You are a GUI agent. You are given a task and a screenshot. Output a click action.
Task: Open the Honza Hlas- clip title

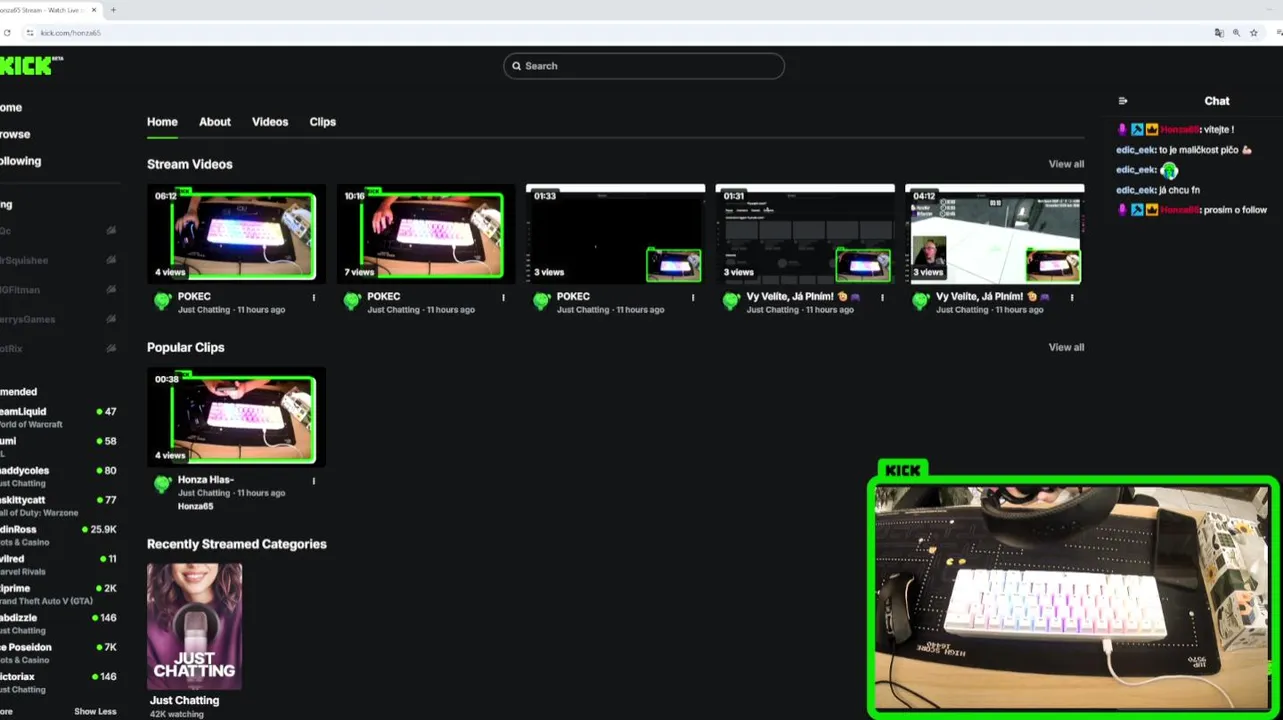pyautogui.click(x=206, y=480)
